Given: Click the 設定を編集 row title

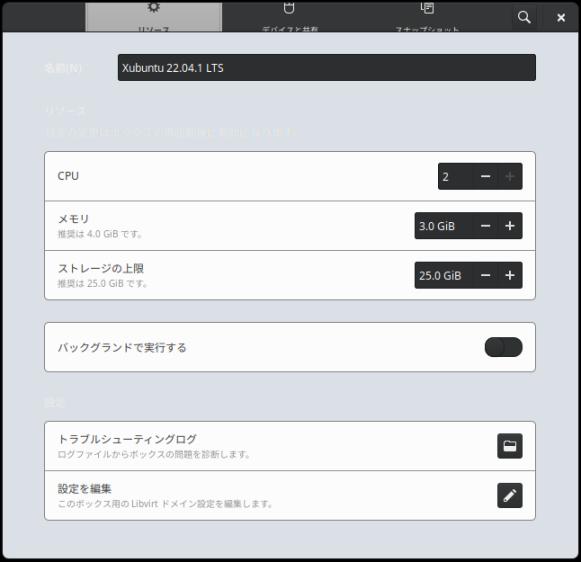Looking at the screenshot, I should (84, 489).
